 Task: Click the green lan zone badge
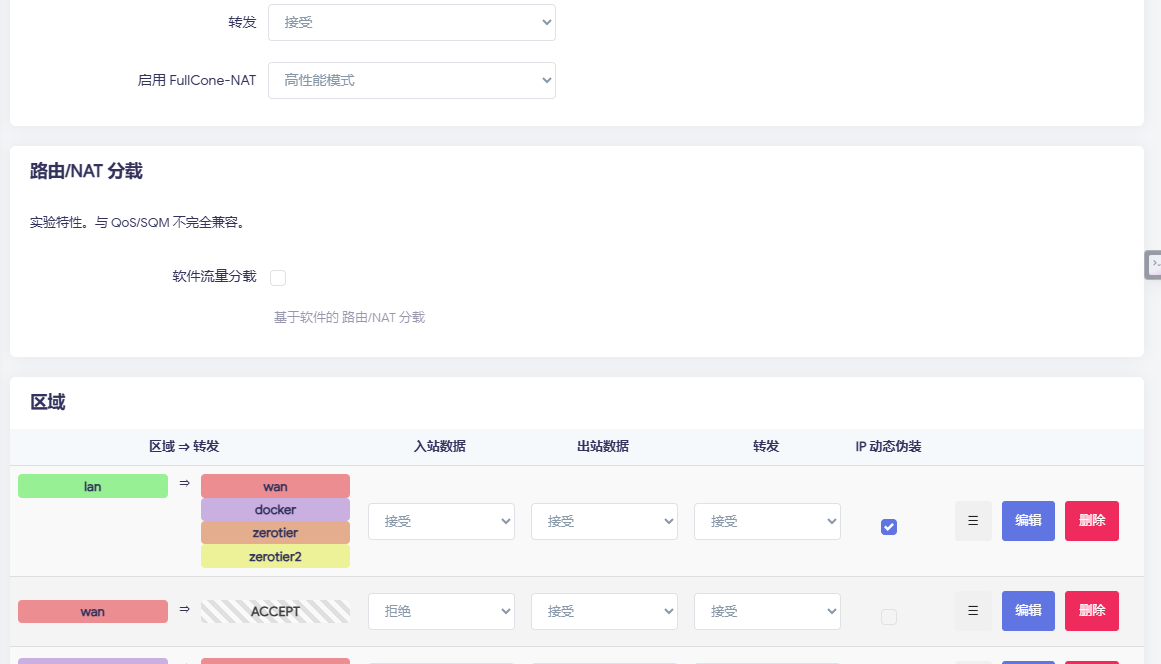coord(93,486)
